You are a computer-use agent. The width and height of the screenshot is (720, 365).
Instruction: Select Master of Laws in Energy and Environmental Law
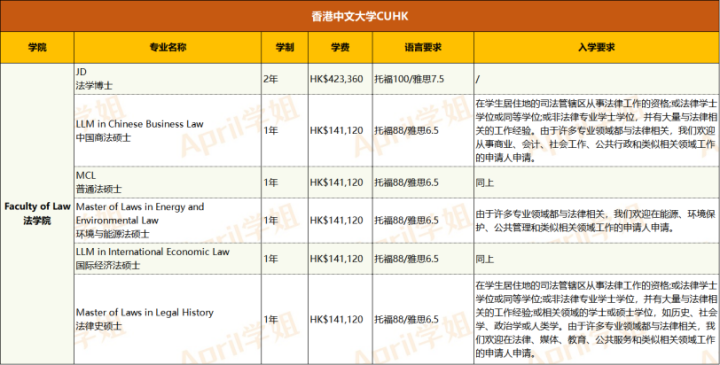click(168, 220)
